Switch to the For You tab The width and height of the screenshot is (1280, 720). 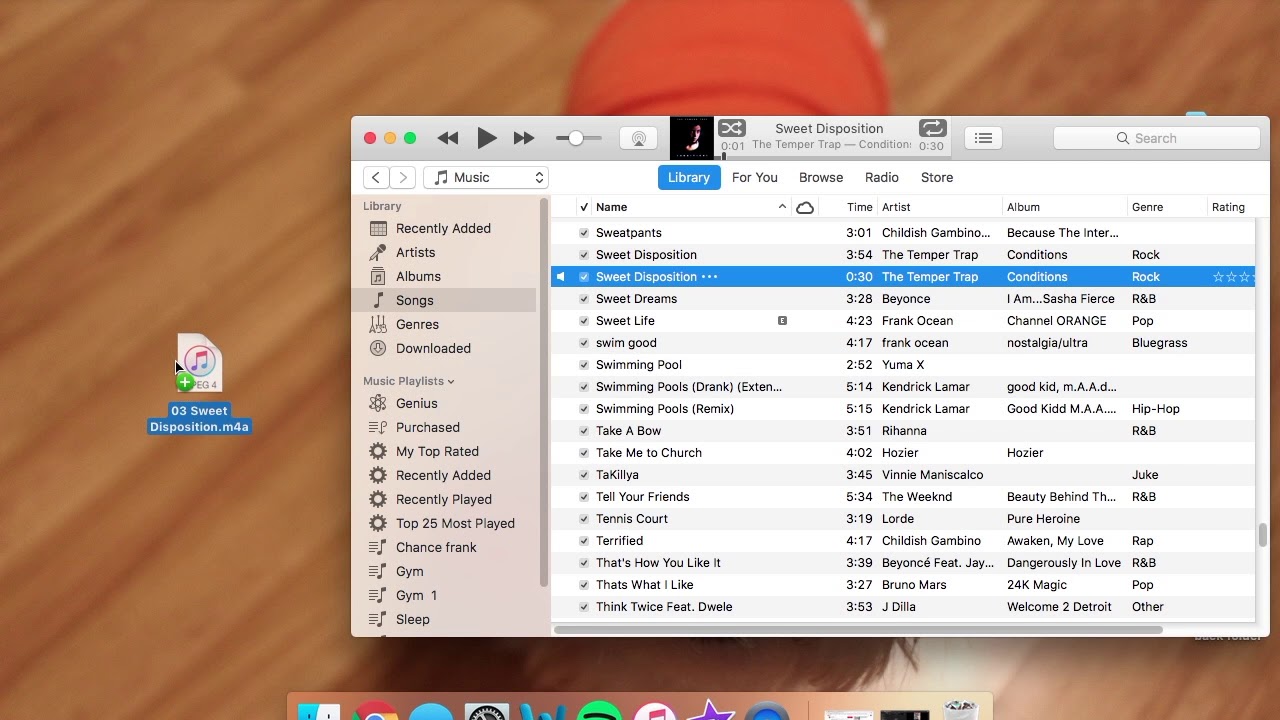[x=755, y=177]
